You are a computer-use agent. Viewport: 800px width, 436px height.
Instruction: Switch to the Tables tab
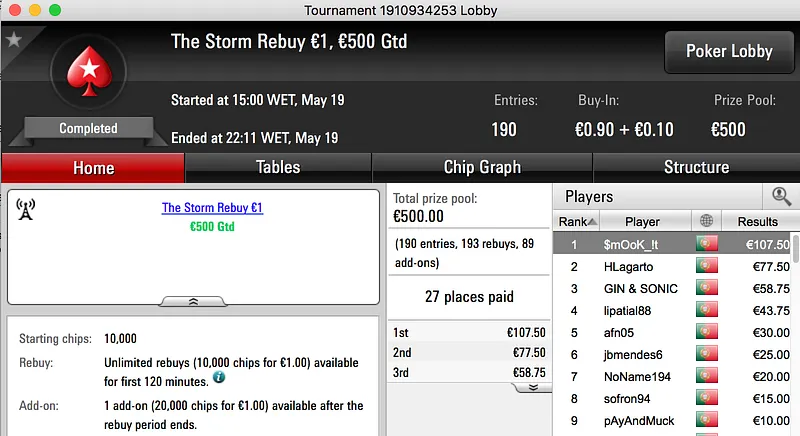click(x=278, y=167)
